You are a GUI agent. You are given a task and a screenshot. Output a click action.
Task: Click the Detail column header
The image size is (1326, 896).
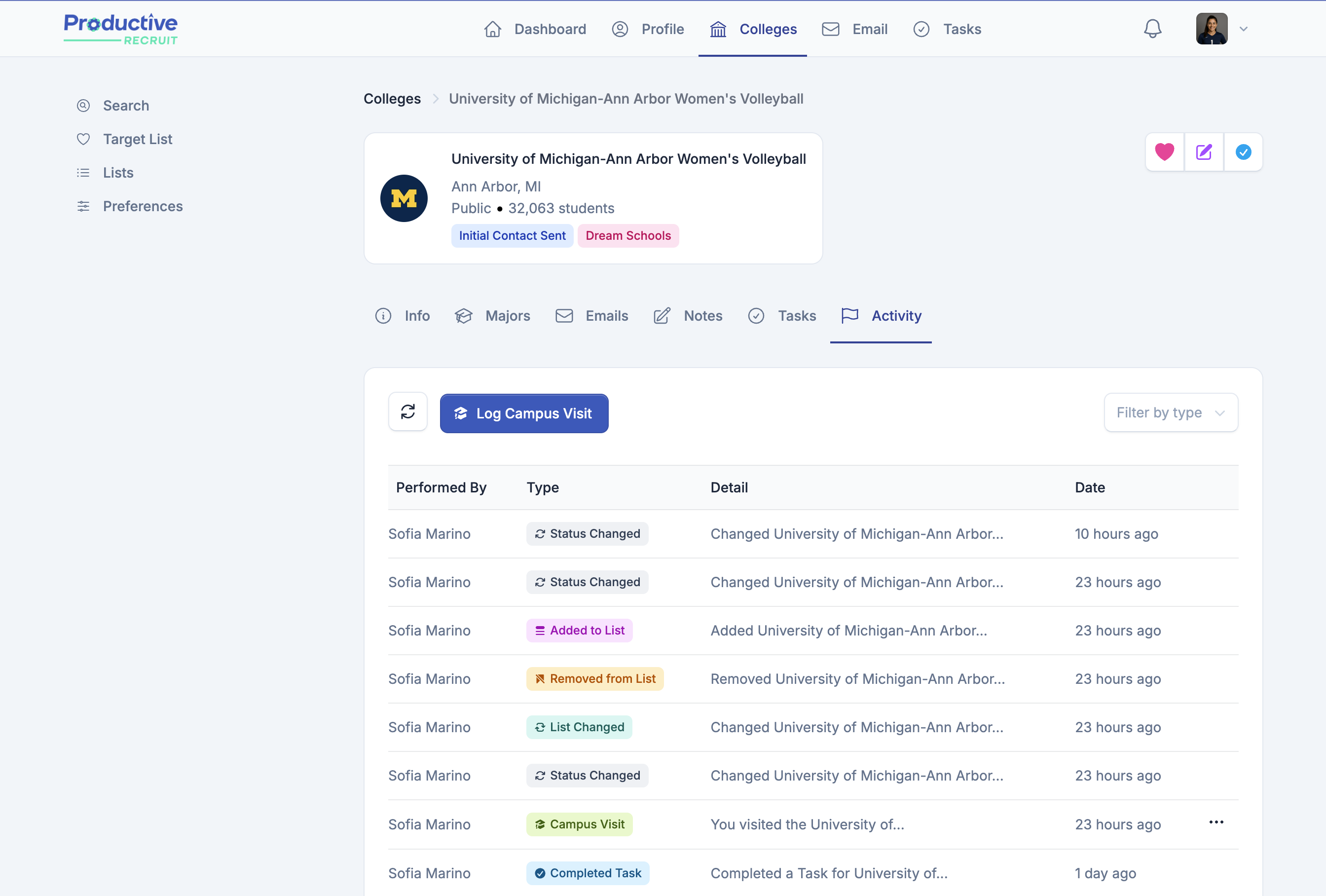click(729, 487)
